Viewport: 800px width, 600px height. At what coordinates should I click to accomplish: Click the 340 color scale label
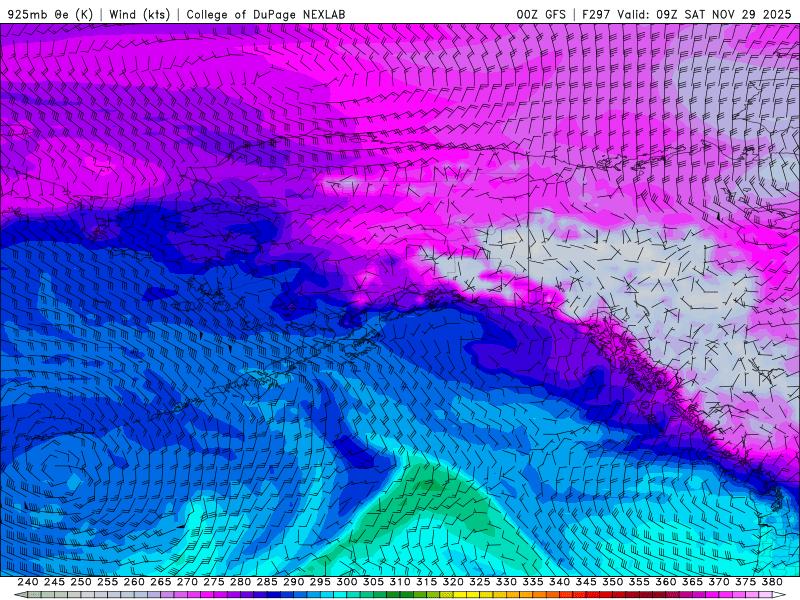point(559,582)
